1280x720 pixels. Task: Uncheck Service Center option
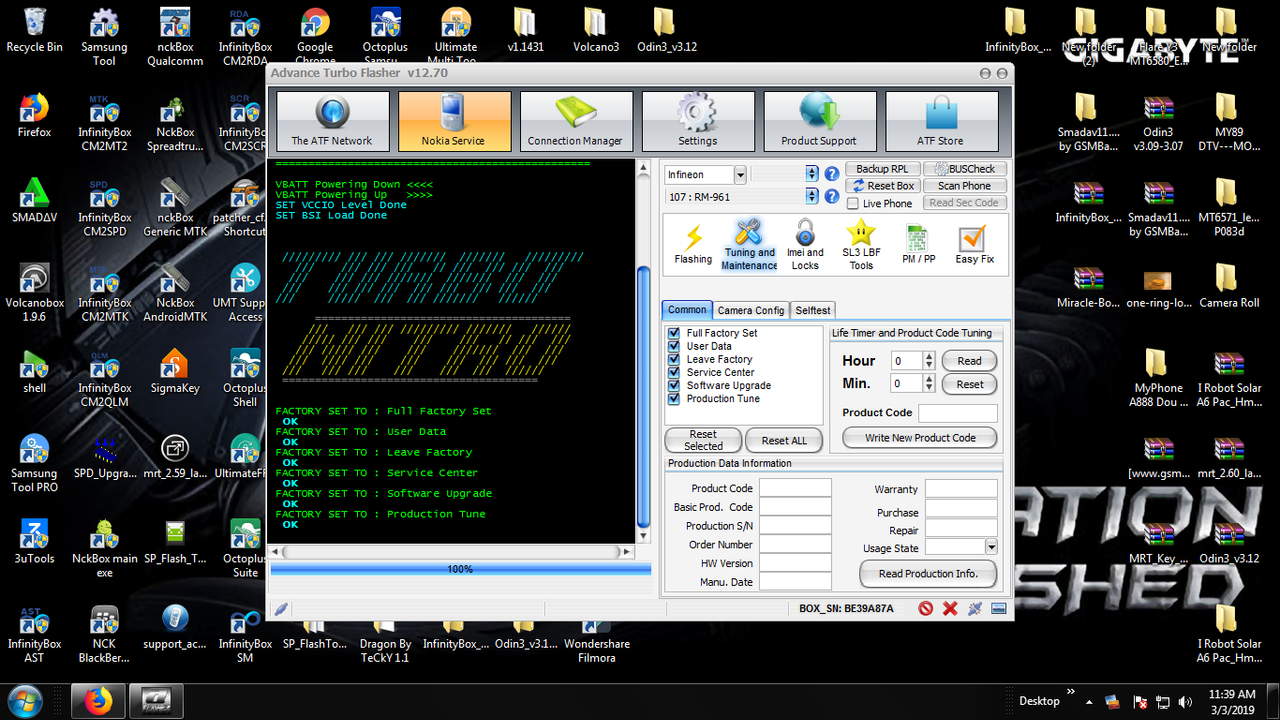[674, 372]
